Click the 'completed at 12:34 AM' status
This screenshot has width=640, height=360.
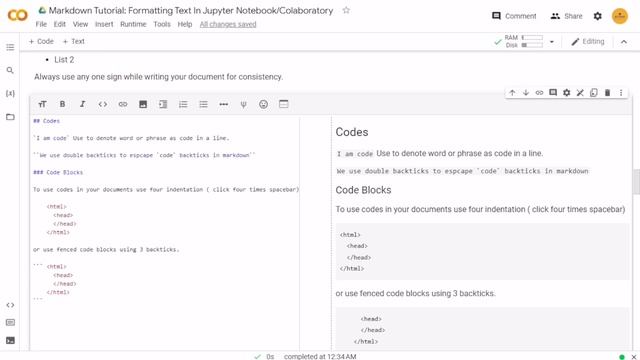point(320,356)
